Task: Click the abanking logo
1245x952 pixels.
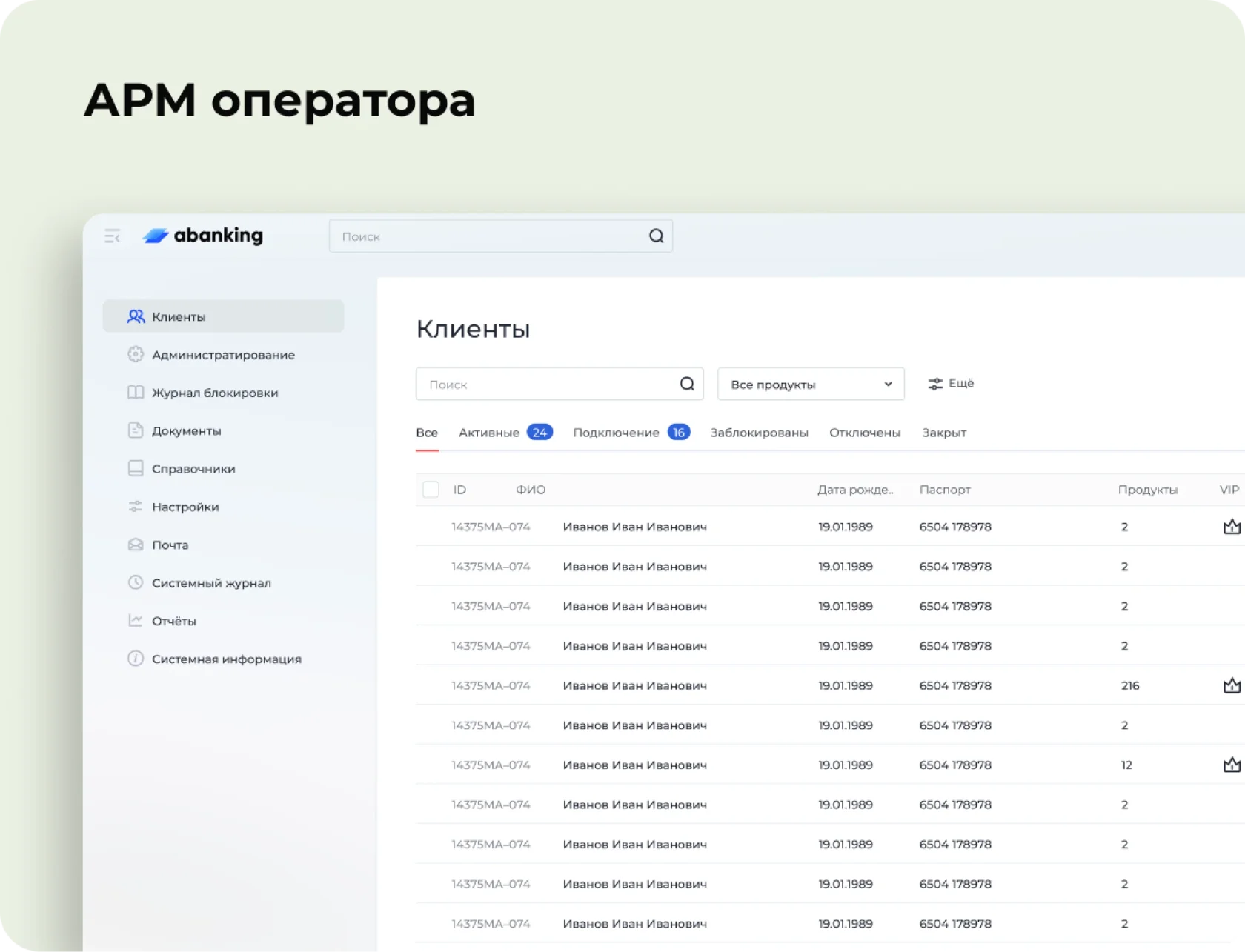Action: coord(203,236)
